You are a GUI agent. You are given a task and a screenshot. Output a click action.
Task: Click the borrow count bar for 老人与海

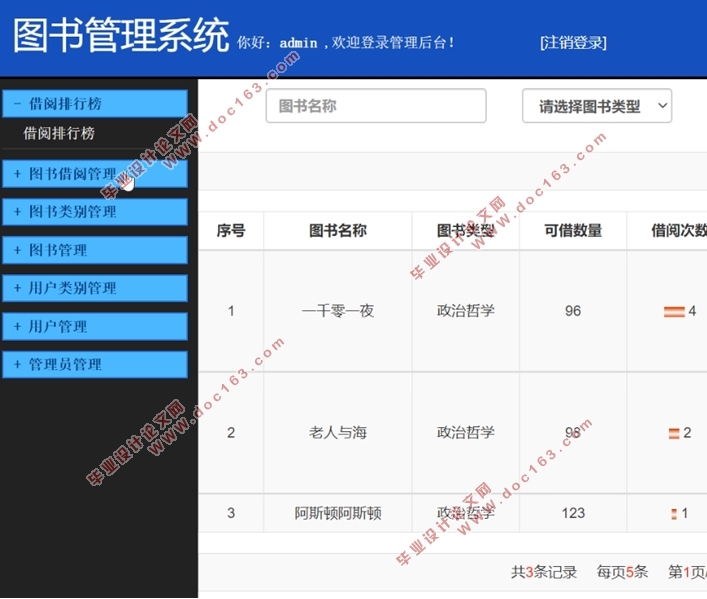tap(674, 433)
